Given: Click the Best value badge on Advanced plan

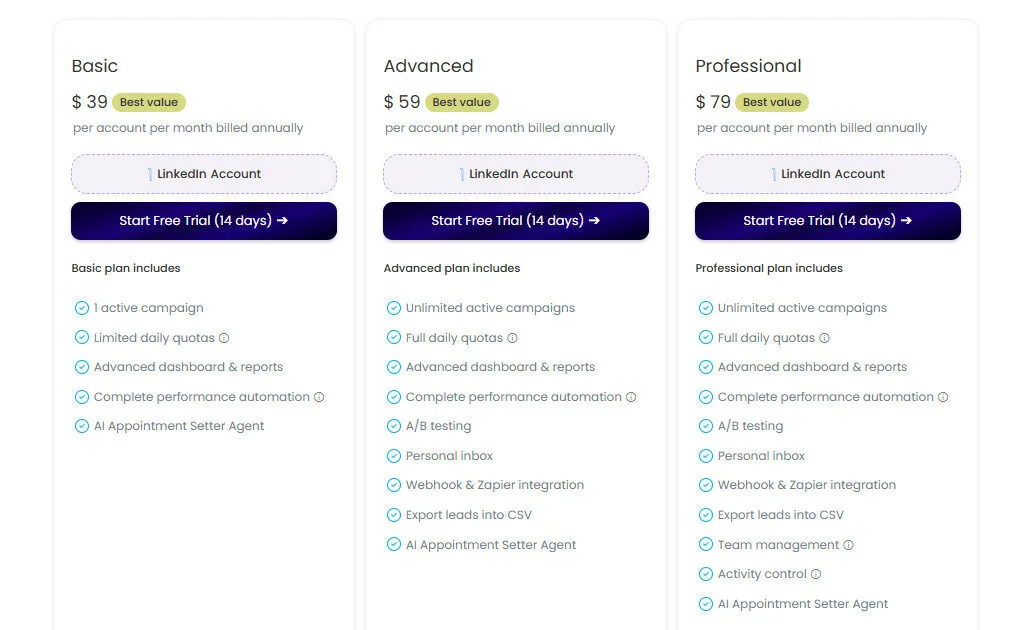Looking at the screenshot, I should click(x=461, y=101).
